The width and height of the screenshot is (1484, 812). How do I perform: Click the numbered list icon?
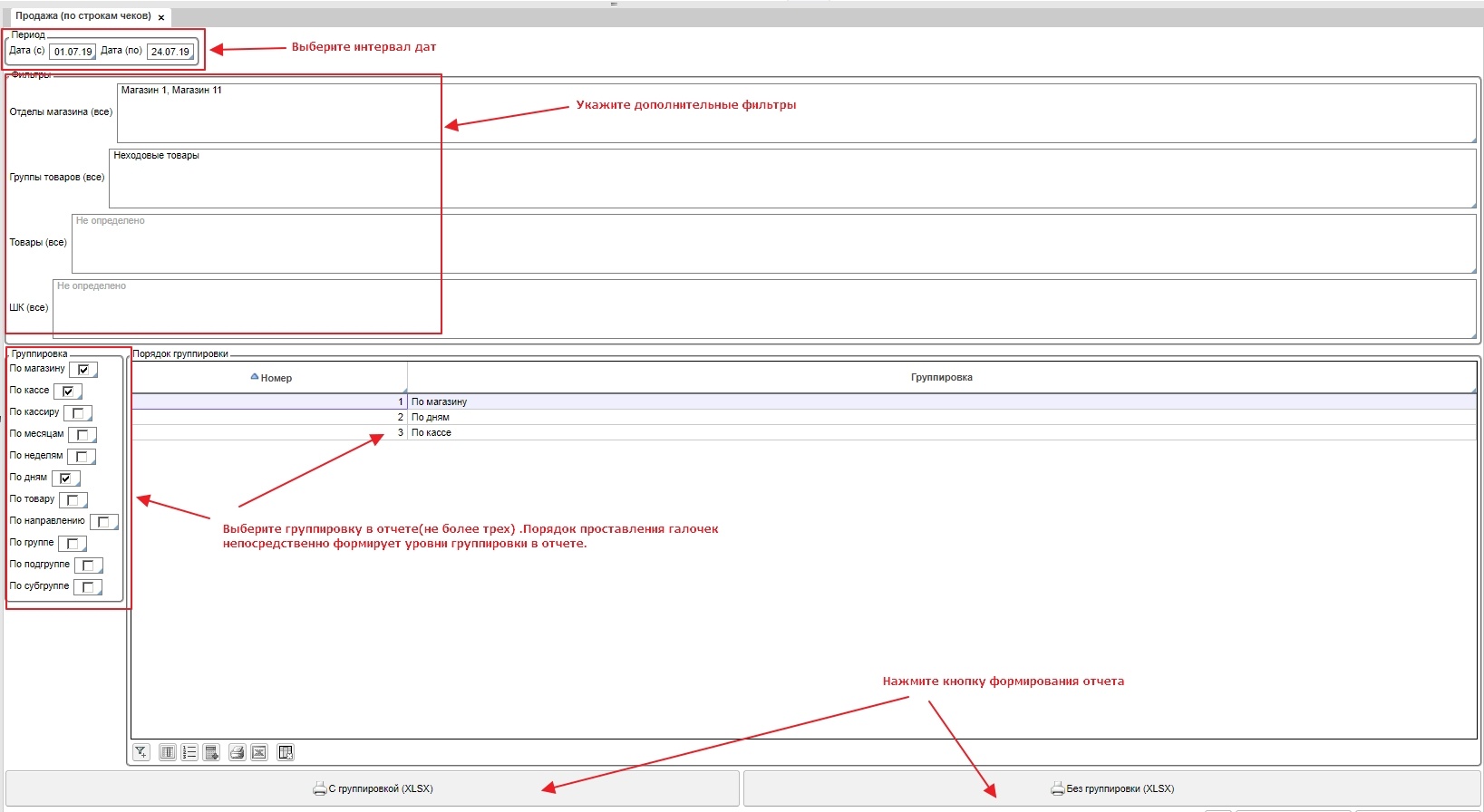(x=189, y=752)
